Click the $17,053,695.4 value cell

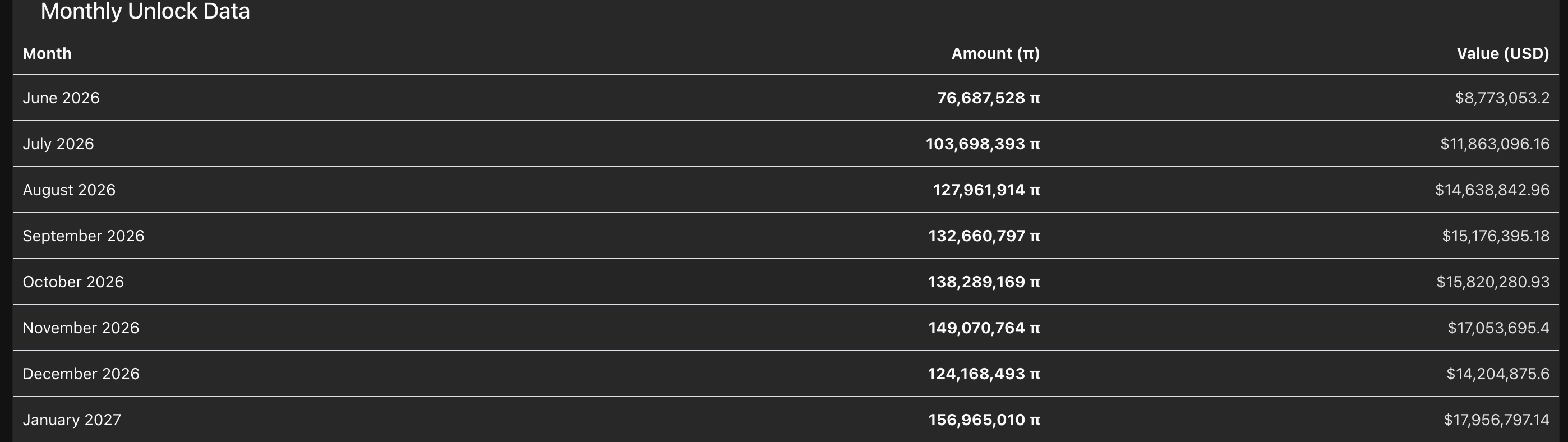point(1498,328)
